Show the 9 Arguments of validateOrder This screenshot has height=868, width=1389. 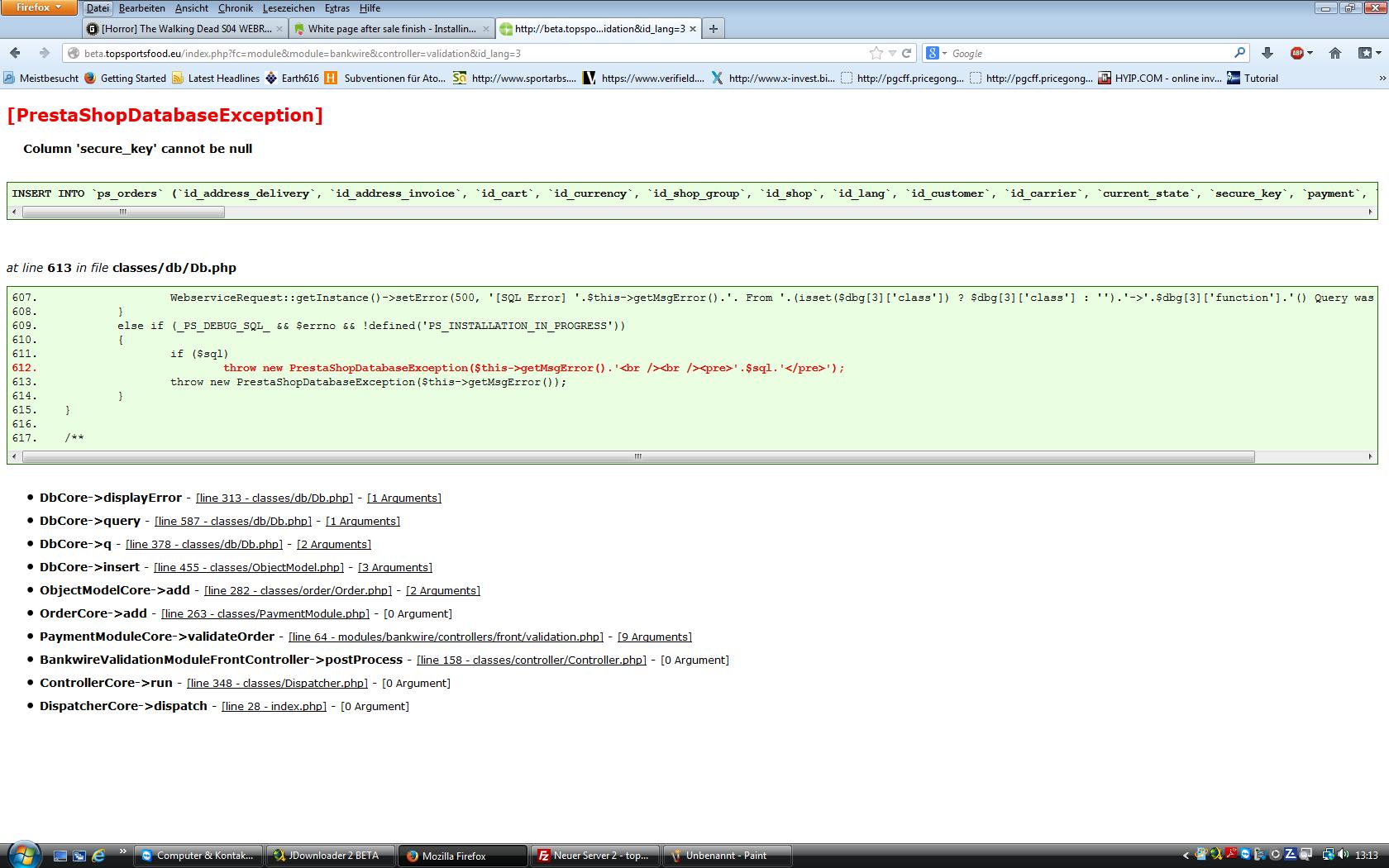(655, 637)
